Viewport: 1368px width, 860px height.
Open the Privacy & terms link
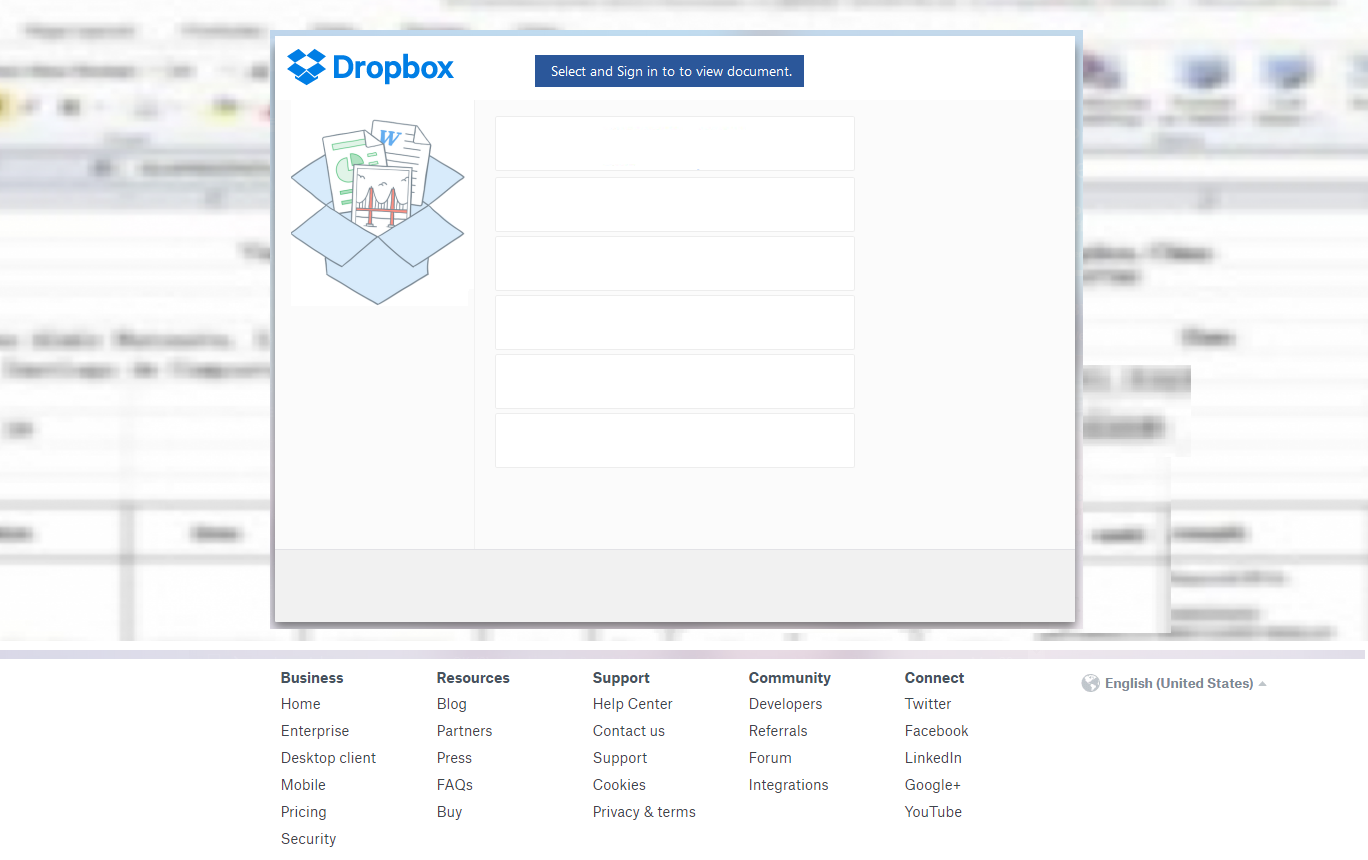[644, 812]
